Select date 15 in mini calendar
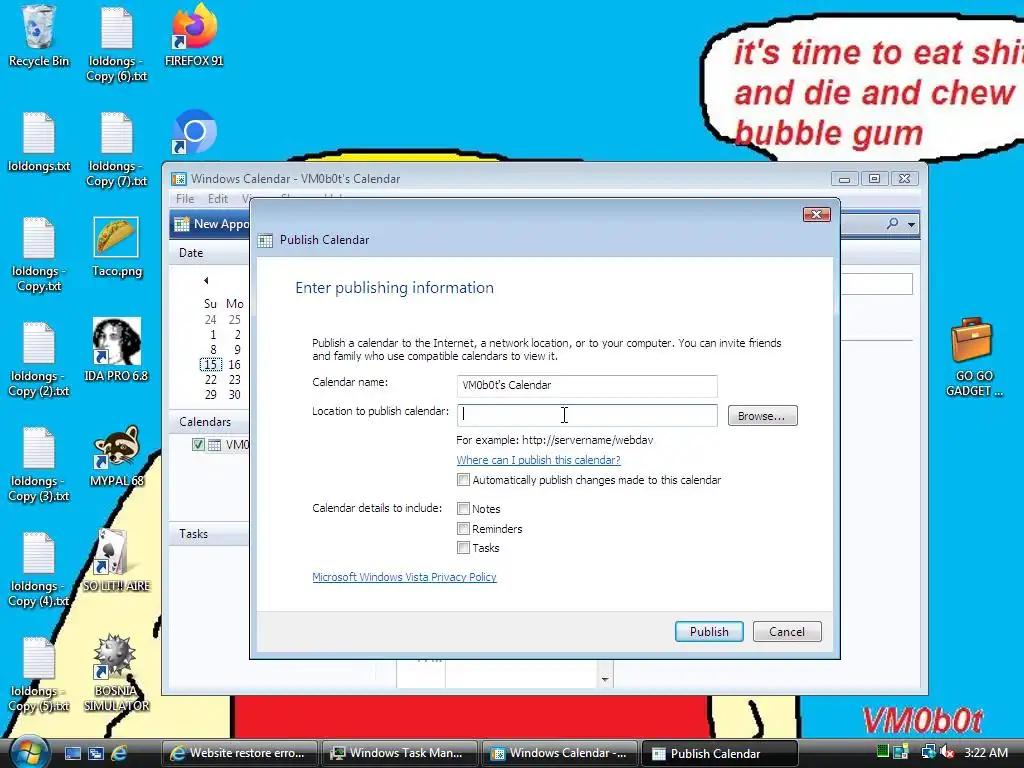This screenshot has height=768, width=1024. [x=210, y=364]
